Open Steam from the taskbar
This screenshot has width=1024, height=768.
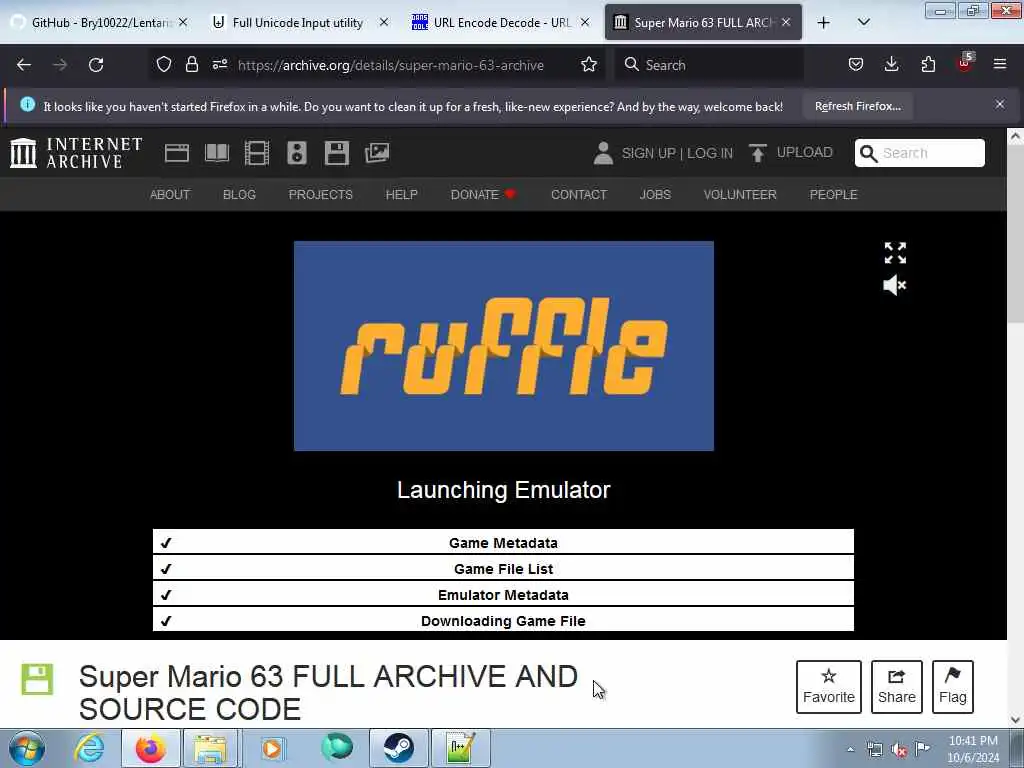coord(398,748)
